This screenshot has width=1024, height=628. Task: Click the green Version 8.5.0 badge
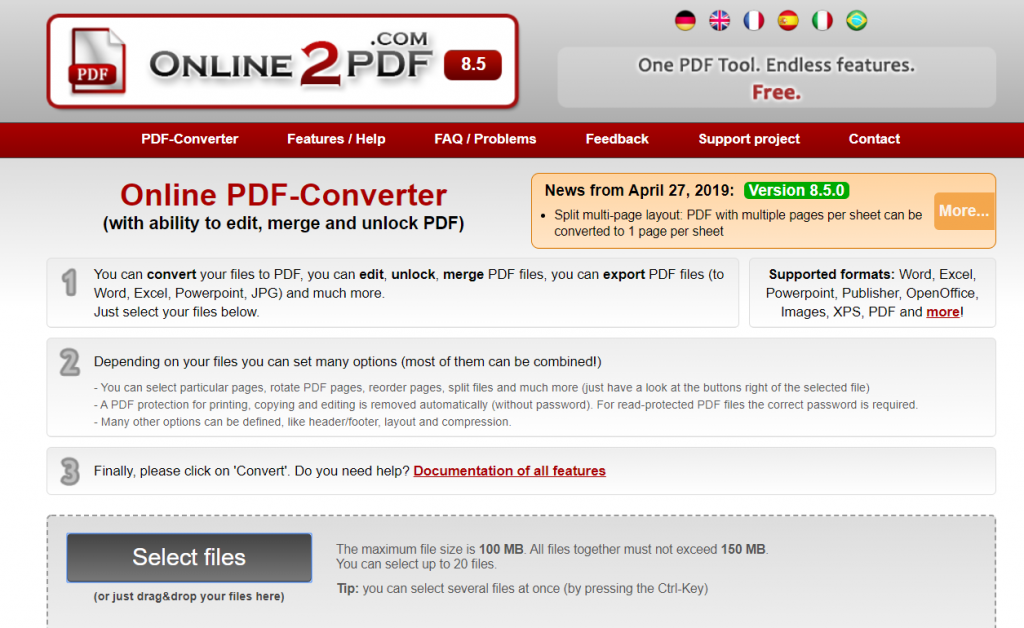point(796,191)
